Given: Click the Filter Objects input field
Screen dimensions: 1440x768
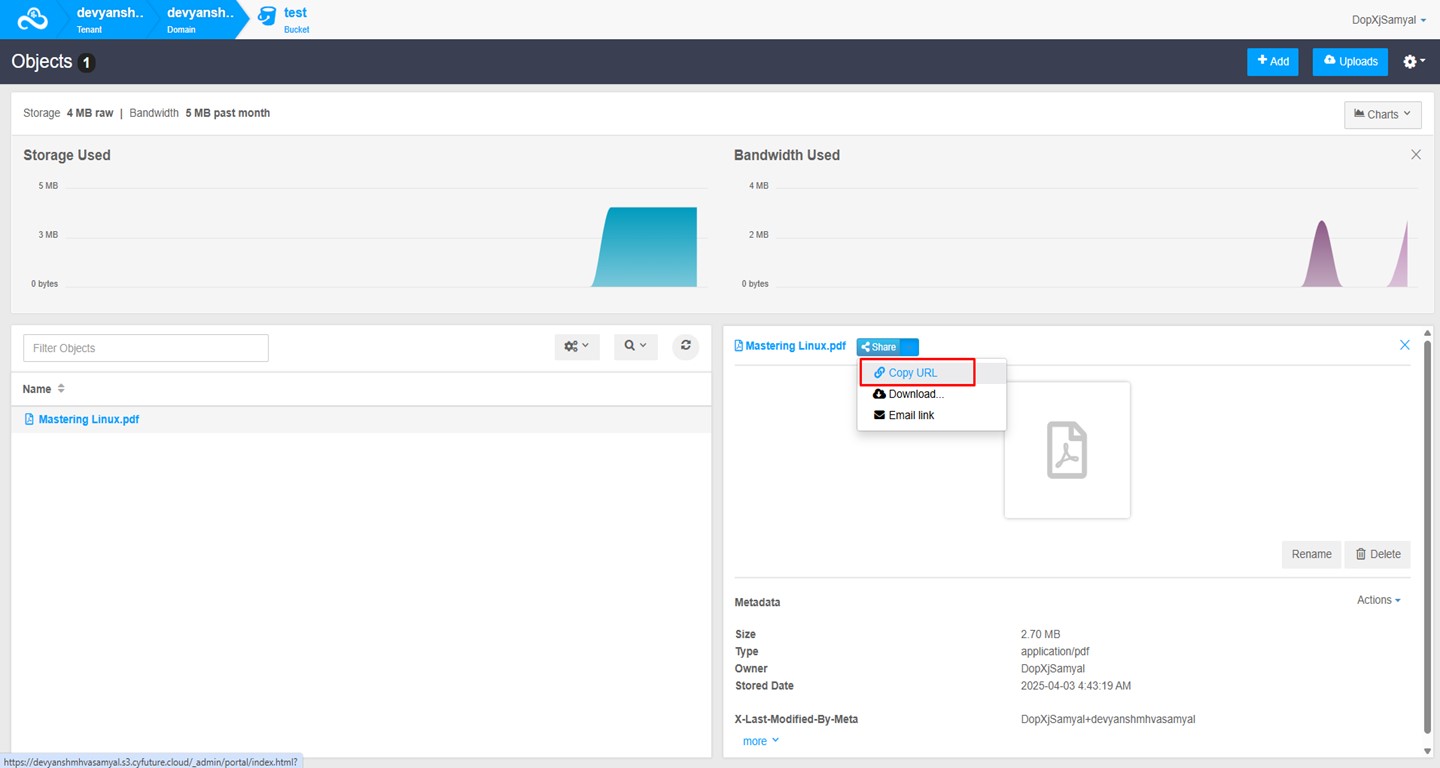Looking at the screenshot, I should pos(146,348).
